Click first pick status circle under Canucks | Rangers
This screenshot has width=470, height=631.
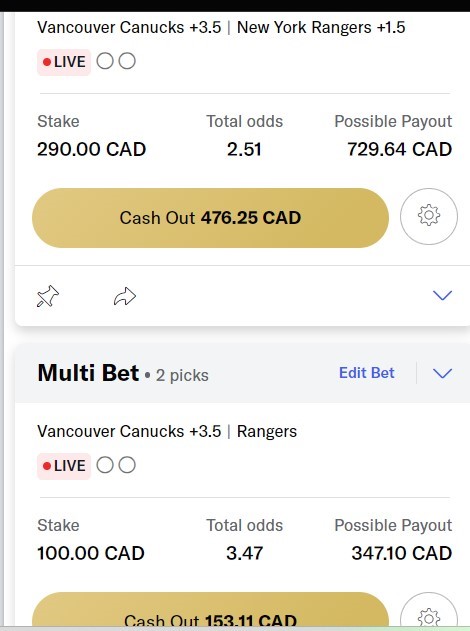pyautogui.click(x=105, y=465)
